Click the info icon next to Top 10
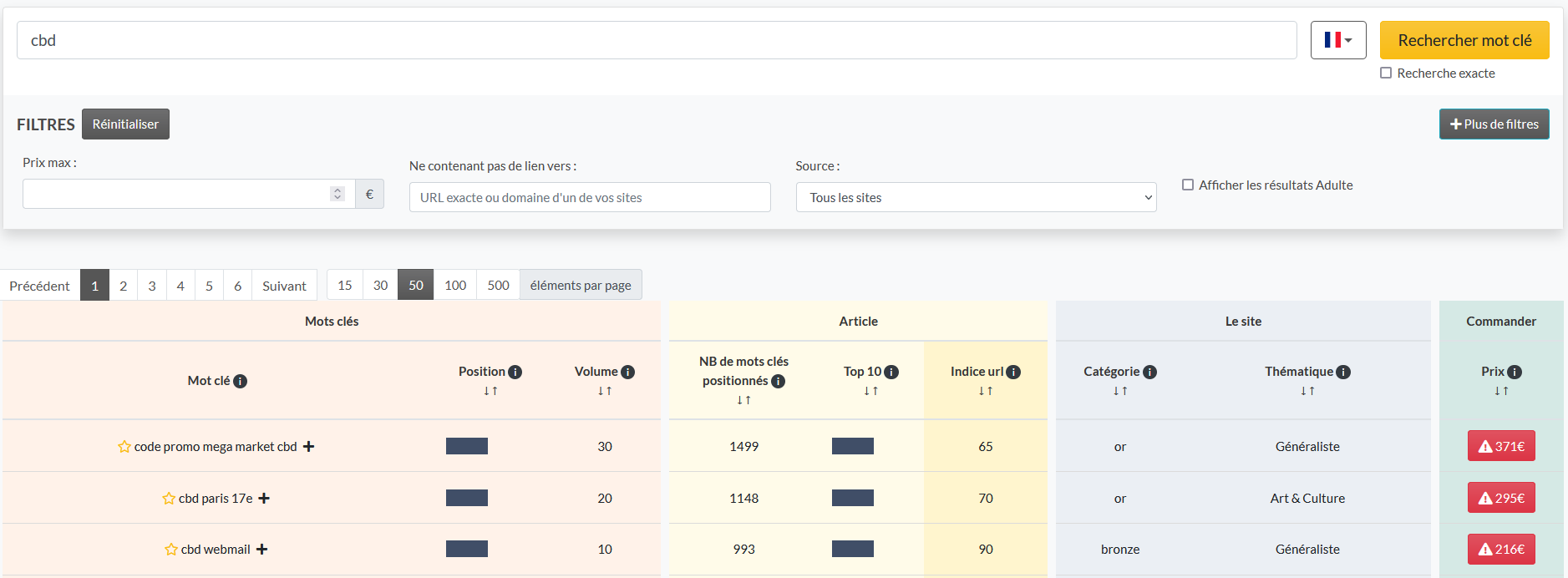 (x=891, y=372)
